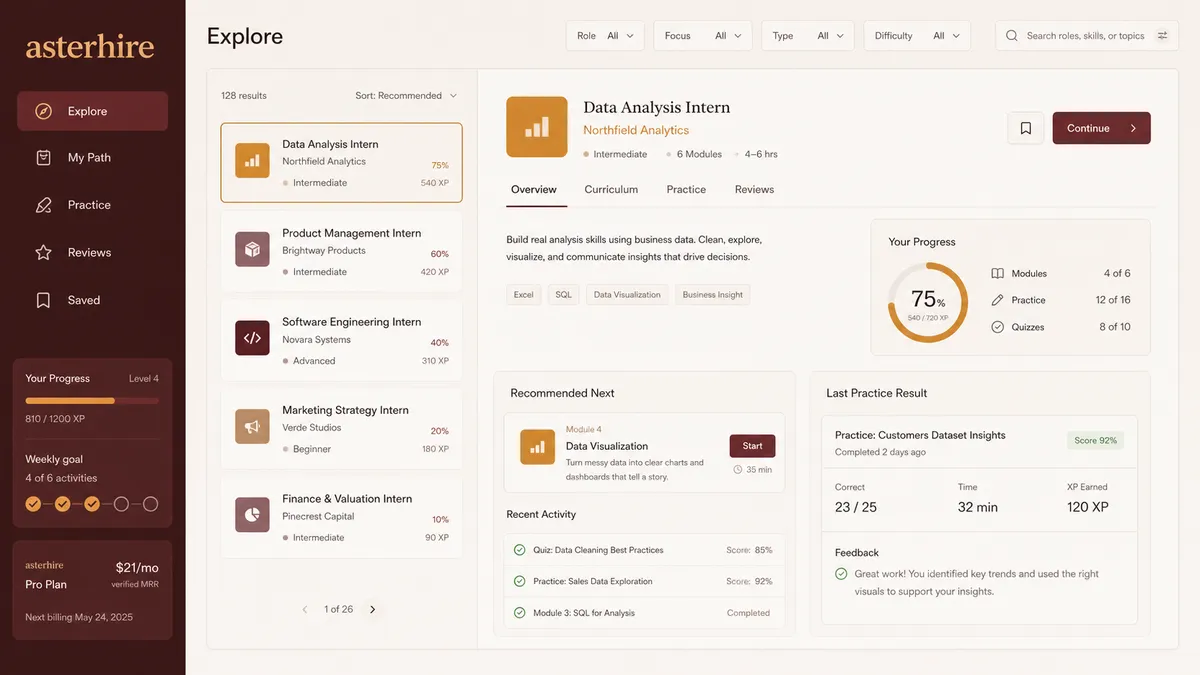
Task: Click the Feedback green check icon
Action: [x=841, y=574]
